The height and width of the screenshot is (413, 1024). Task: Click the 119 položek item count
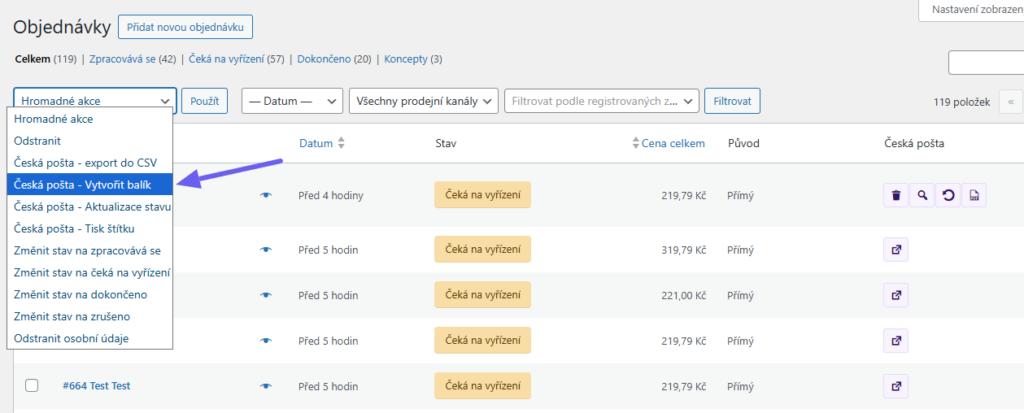[963, 102]
